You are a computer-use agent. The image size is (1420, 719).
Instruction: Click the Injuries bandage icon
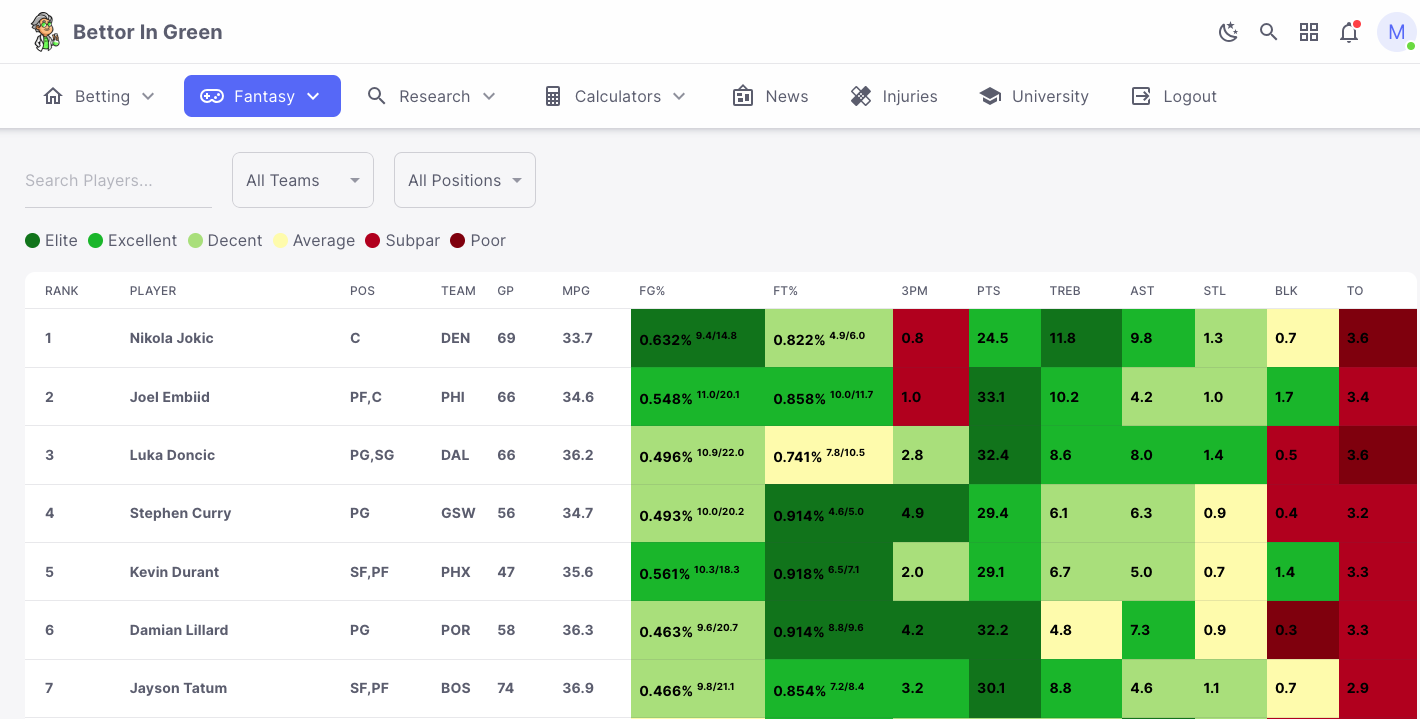(x=861, y=96)
